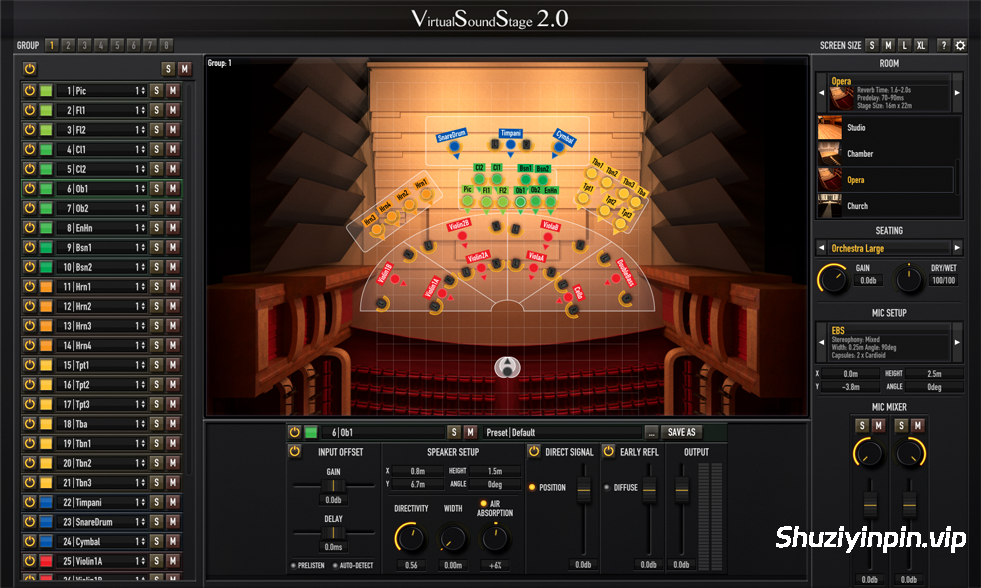Switch to group 8 tab
This screenshot has width=981, height=588.
tap(166, 45)
